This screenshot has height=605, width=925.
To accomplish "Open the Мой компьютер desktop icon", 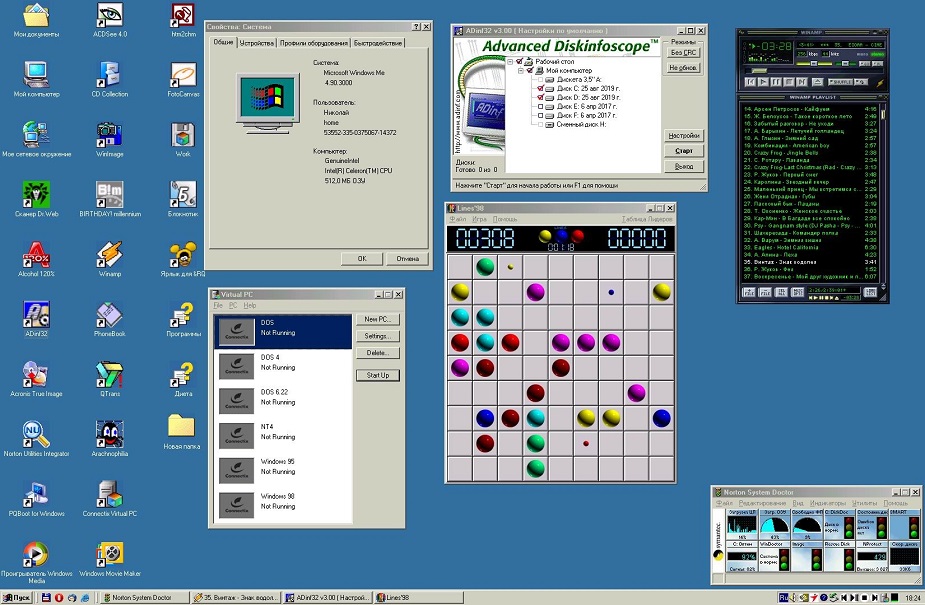I will click(x=36, y=78).
